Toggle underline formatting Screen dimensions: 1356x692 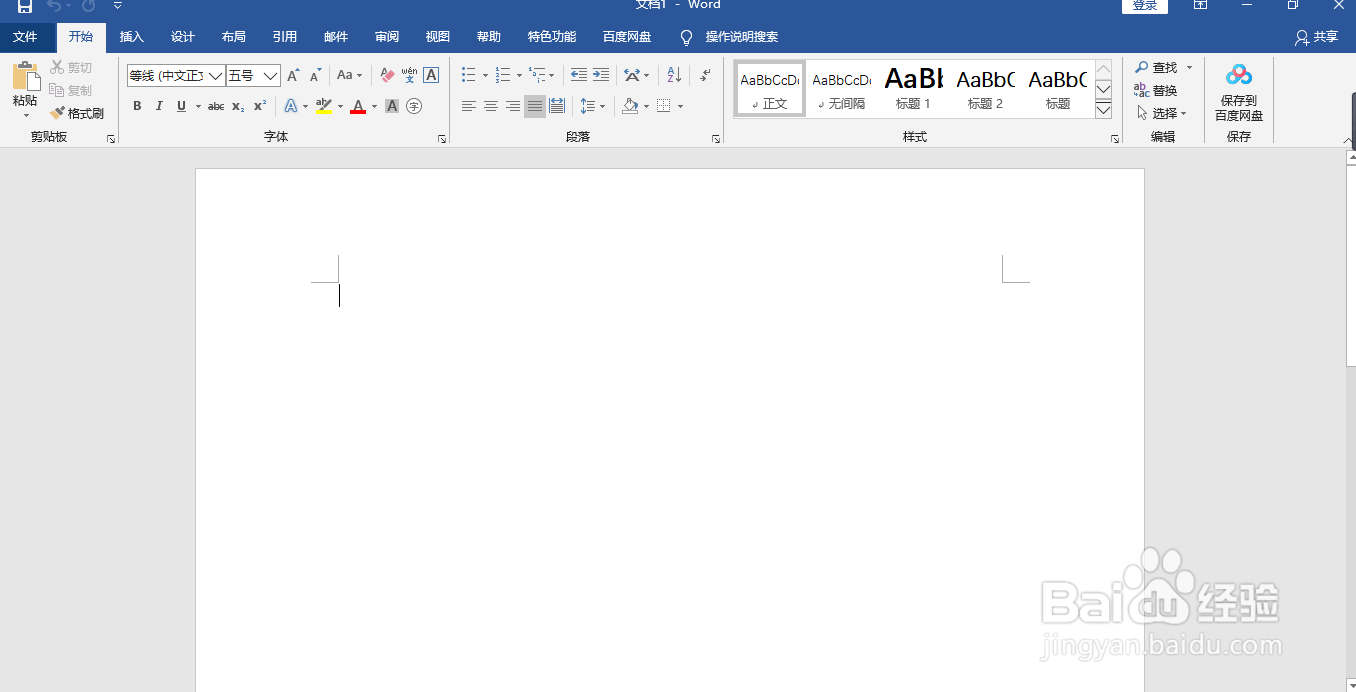coord(181,106)
